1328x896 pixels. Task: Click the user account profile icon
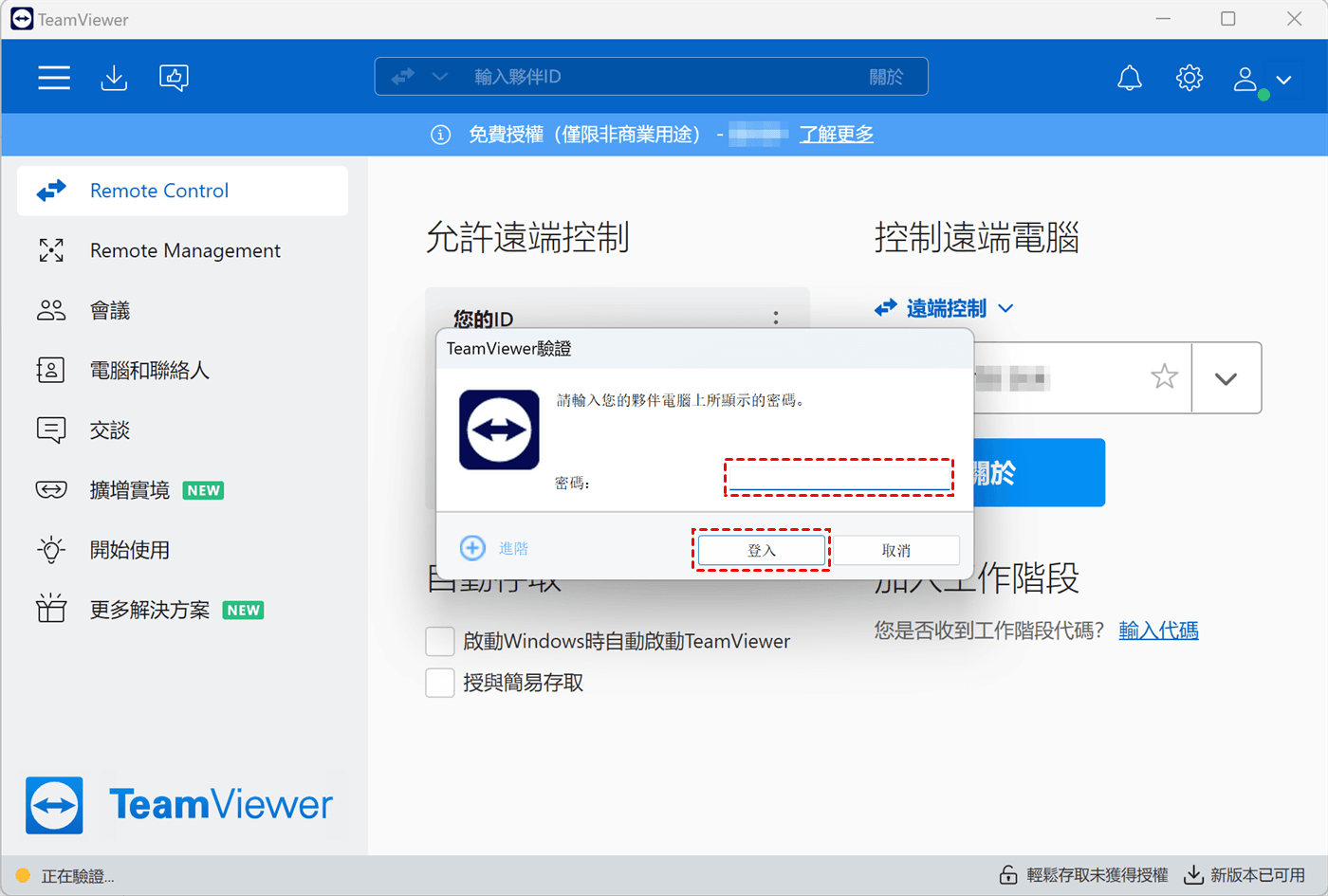[x=1246, y=80]
